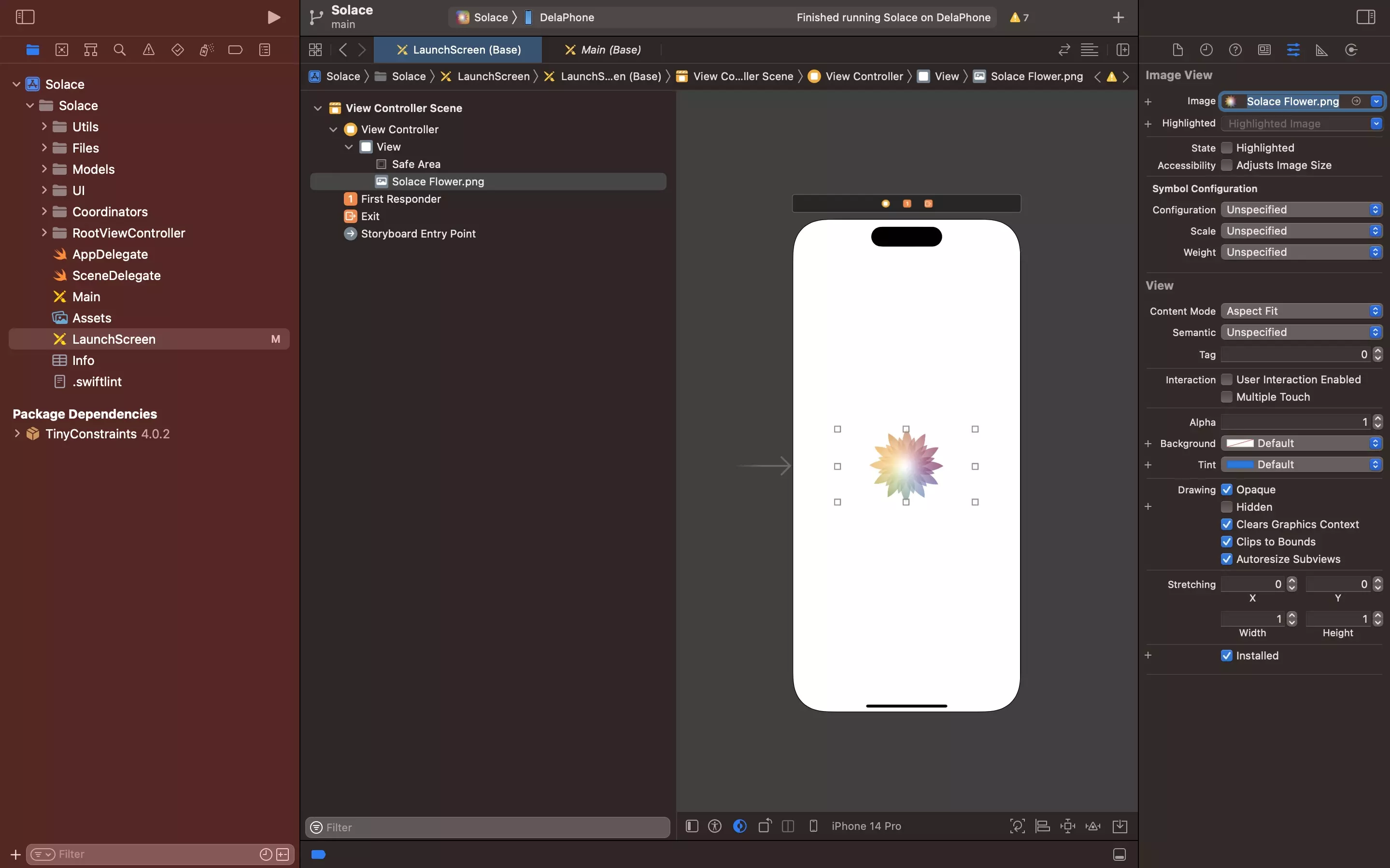Image resolution: width=1390 pixels, height=868 pixels.
Task: Open the symbol Weight dropdown
Action: tap(1302, 252)
